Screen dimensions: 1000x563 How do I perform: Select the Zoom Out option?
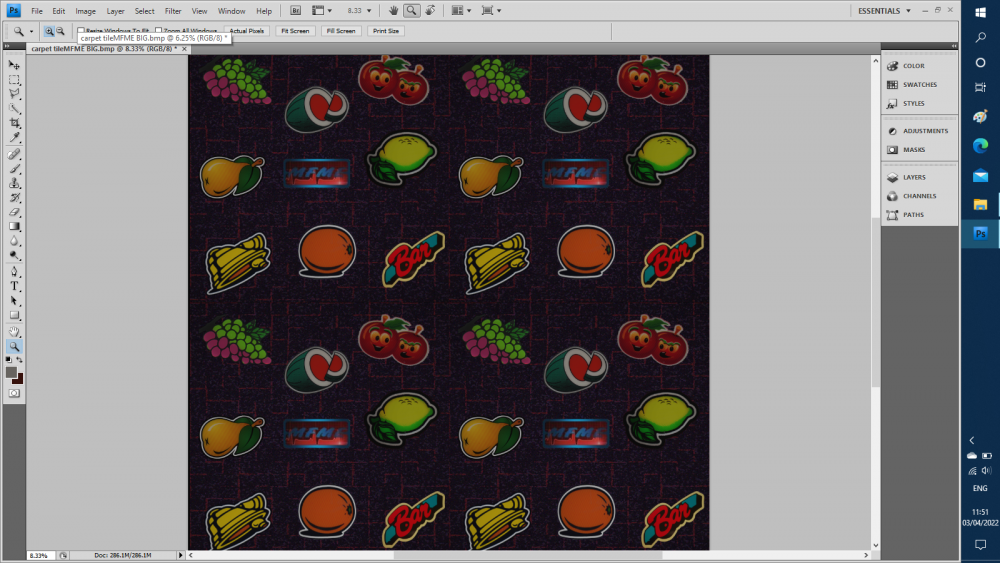61,31
